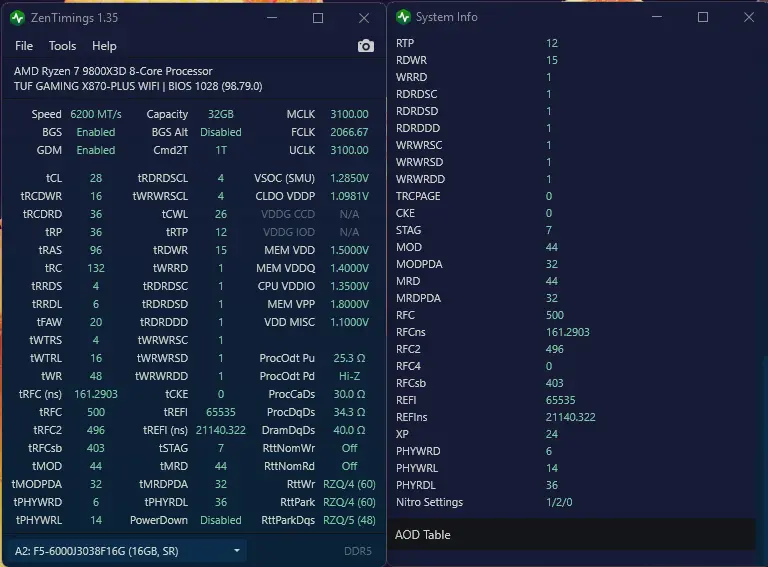
Task: Click the Nitro Settings row in System Info
Action: click(x=572, y=502)
